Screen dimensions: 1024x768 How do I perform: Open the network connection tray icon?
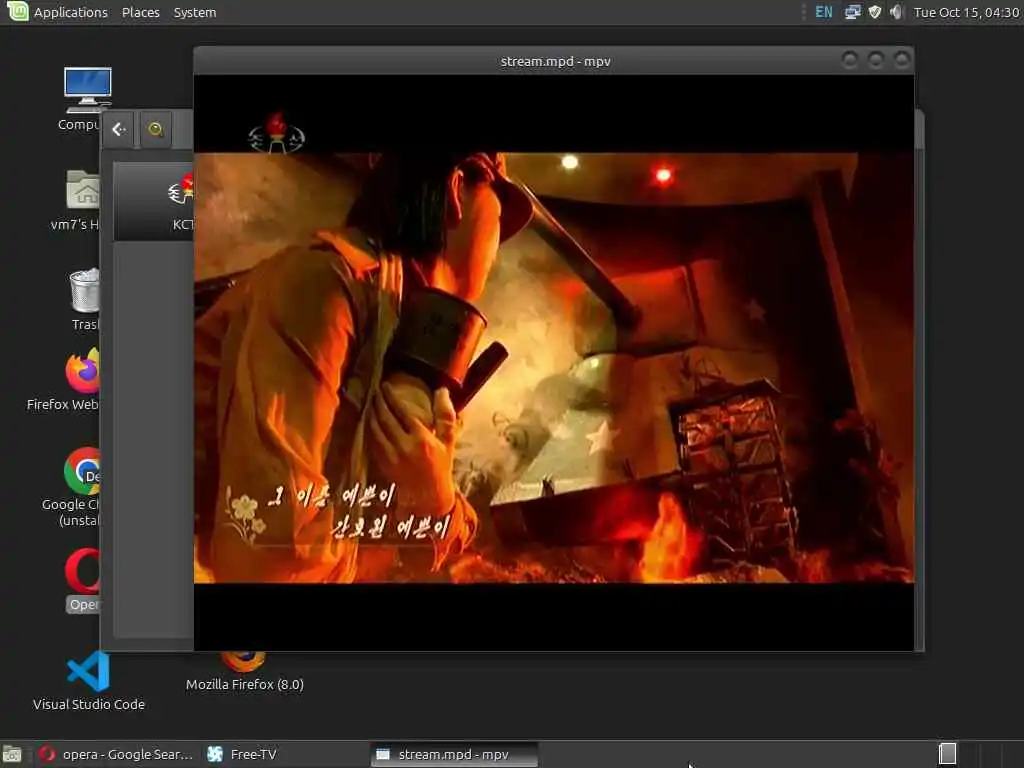(x=852, y=12)
